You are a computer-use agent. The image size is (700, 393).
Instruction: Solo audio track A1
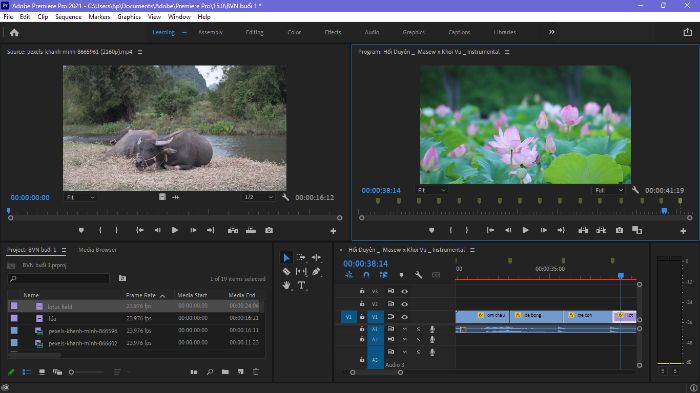(x=418, y=329)
